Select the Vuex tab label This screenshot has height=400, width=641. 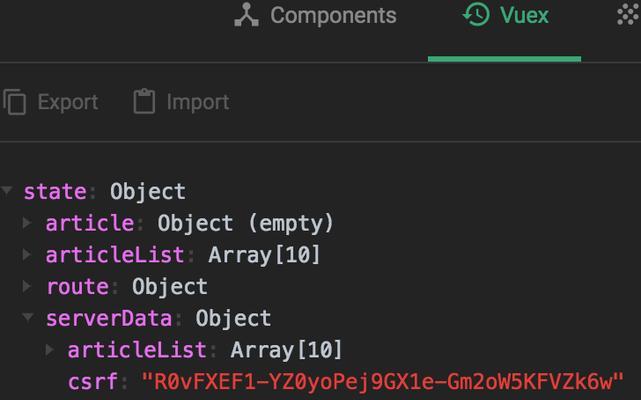[524, 16]
